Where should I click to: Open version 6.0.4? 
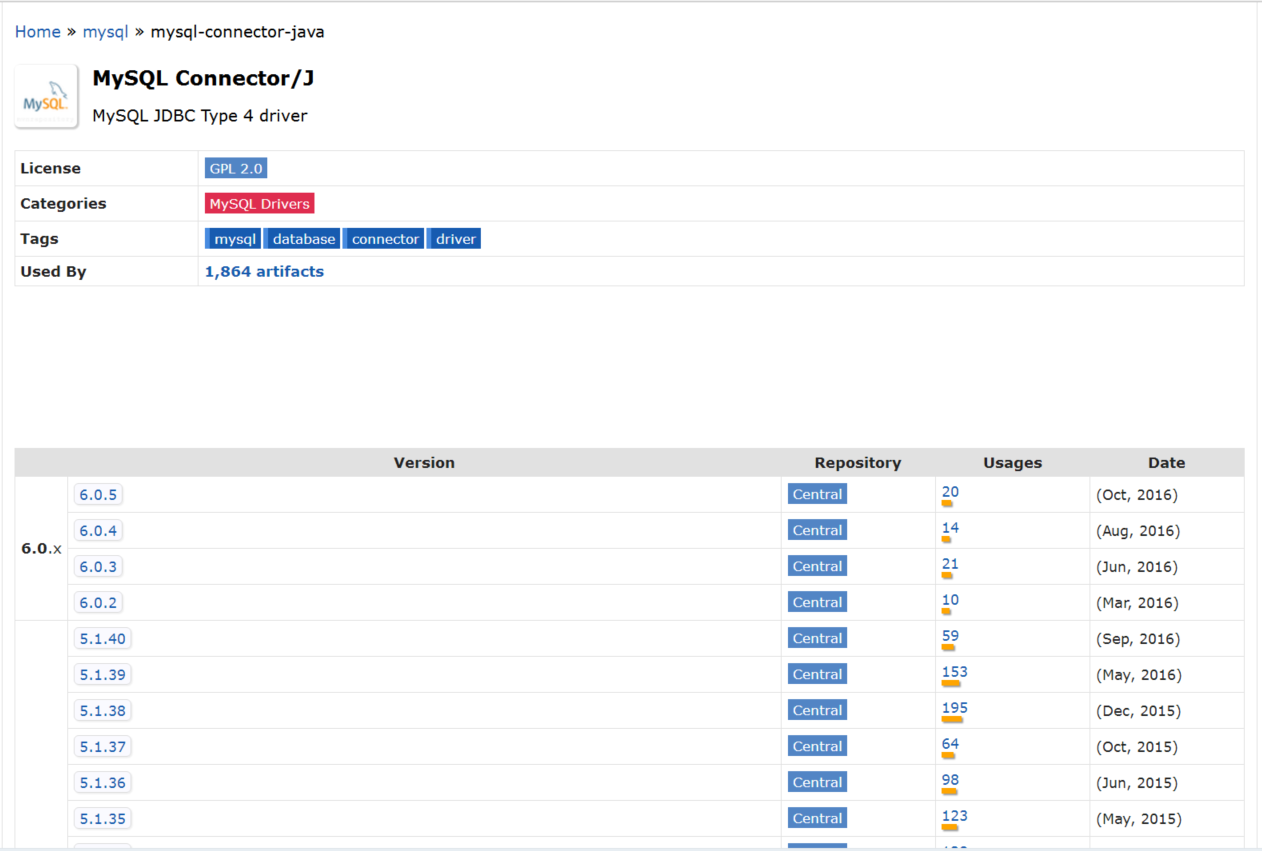coord(98,531)
